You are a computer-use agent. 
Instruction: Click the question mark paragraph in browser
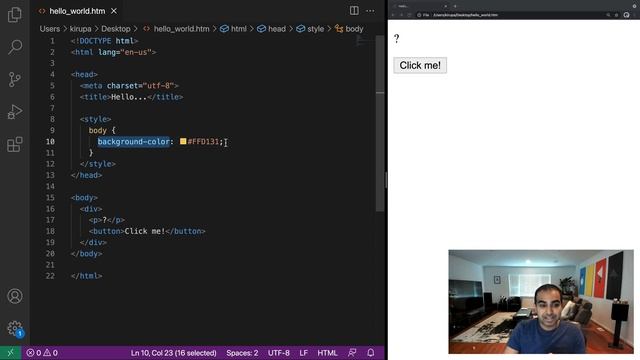(x=396, y=39)
